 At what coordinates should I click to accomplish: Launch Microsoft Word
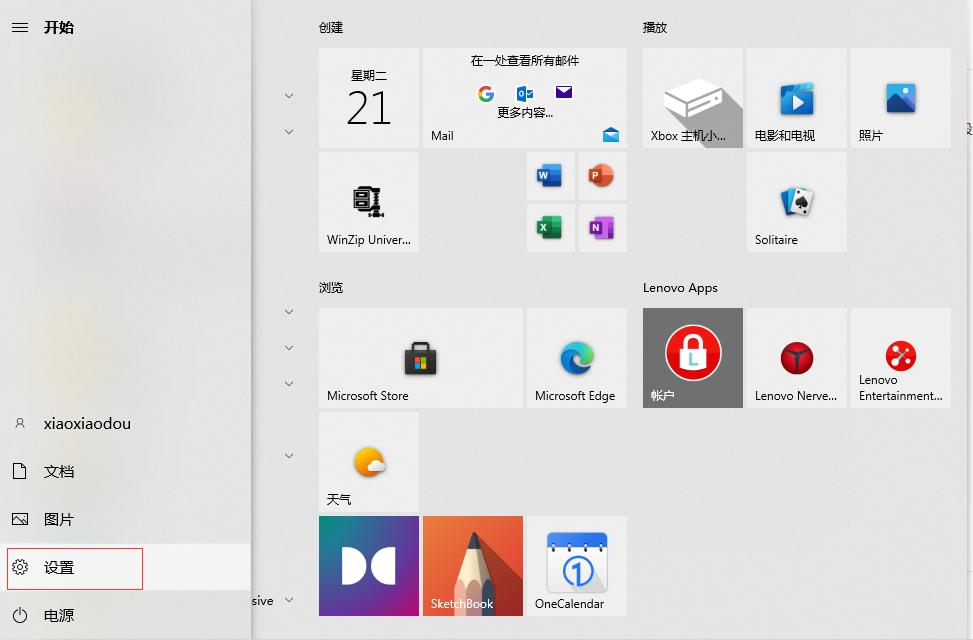[550, 175]
